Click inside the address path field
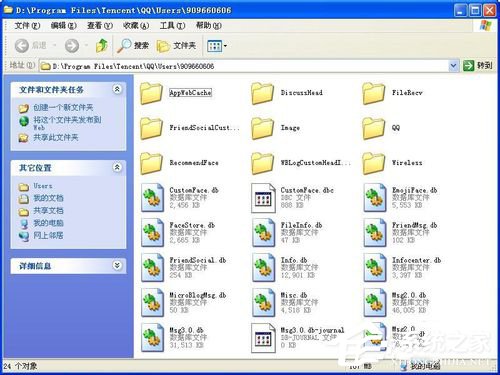This screenshot has width=500, height=375. pos(245,66)
